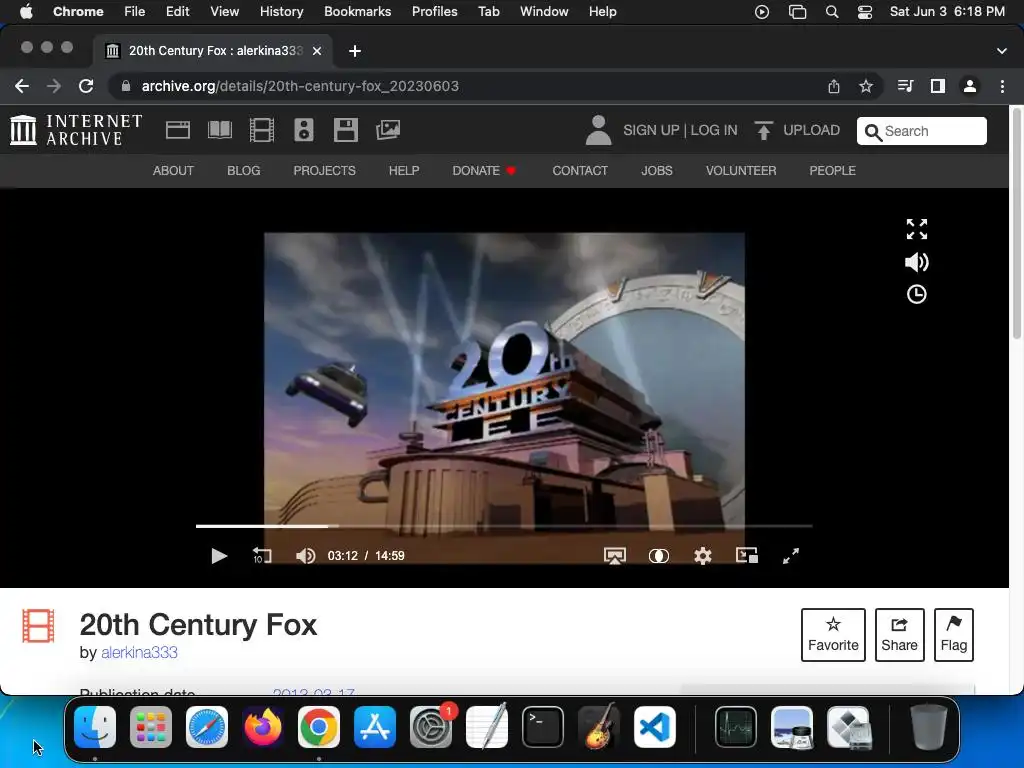
Task: Rewind 10 seconds button
Action: pyautogui.click(x=262, y=556)
